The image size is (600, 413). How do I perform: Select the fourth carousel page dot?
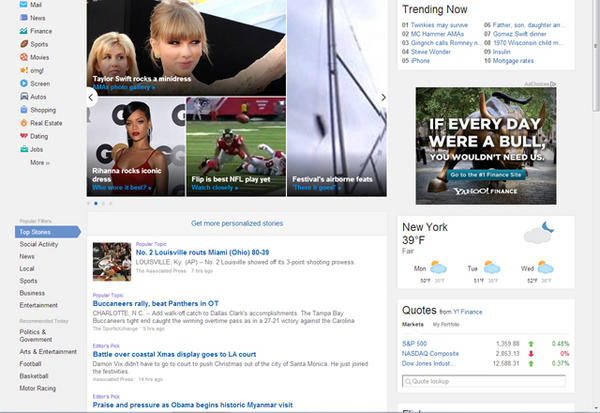point(111,204)
